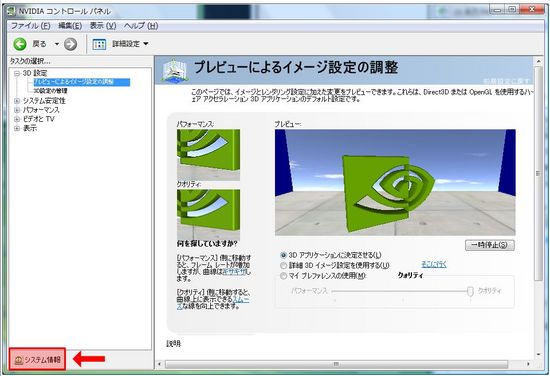Click the gray forward arrow icon
Image resolution: width=550 pixels, height=376 pixels.
pyautogui.click(x=71, y=44)
